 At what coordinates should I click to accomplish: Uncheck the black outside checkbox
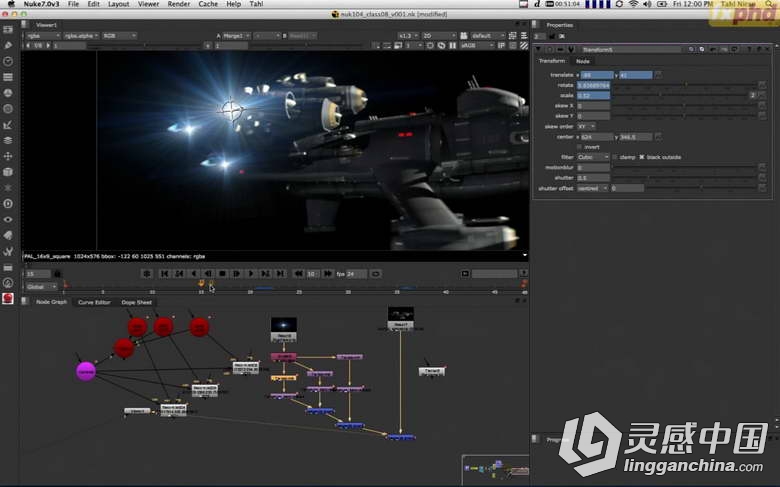tap(642, 157)
